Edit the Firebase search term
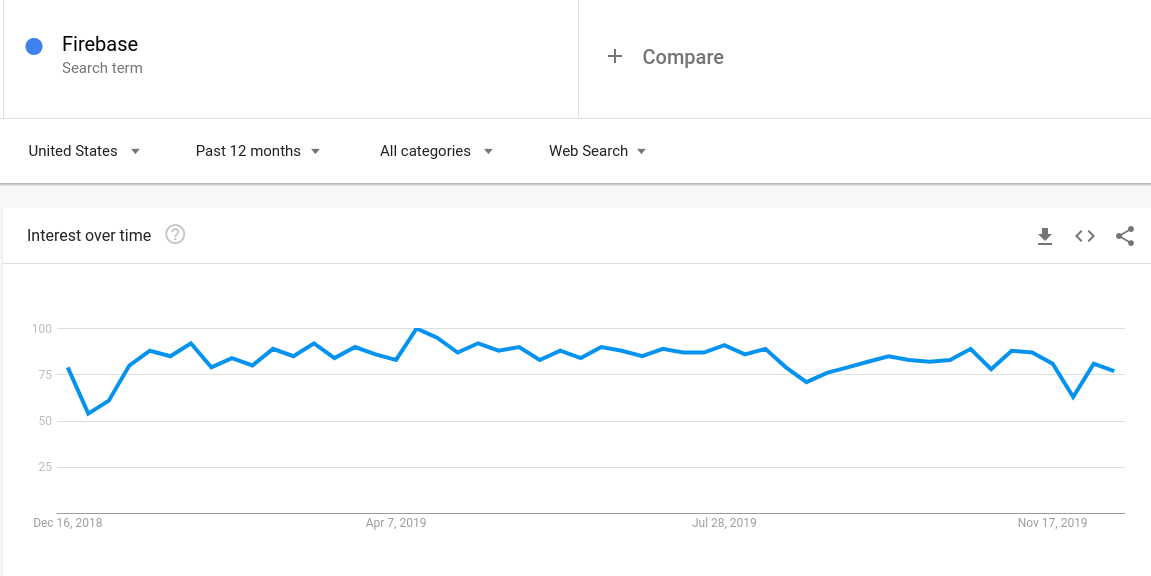Screen dimensions: 1151x576 pos(100,44)
